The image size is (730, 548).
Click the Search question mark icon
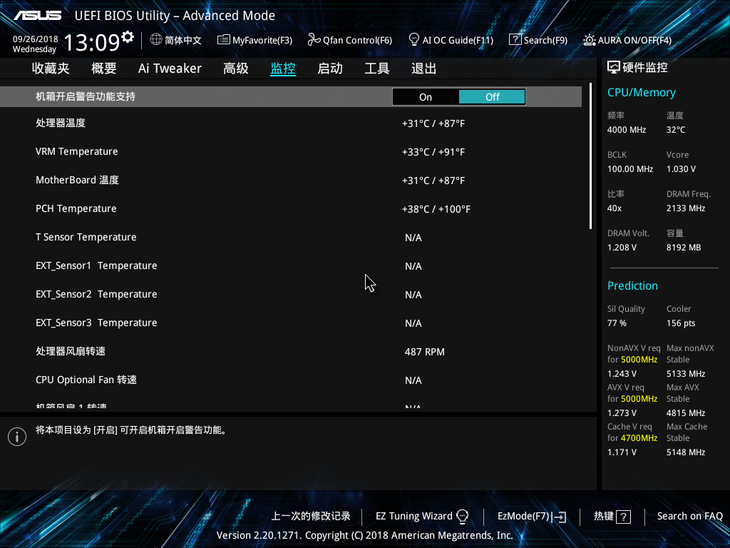click(515, 40)
